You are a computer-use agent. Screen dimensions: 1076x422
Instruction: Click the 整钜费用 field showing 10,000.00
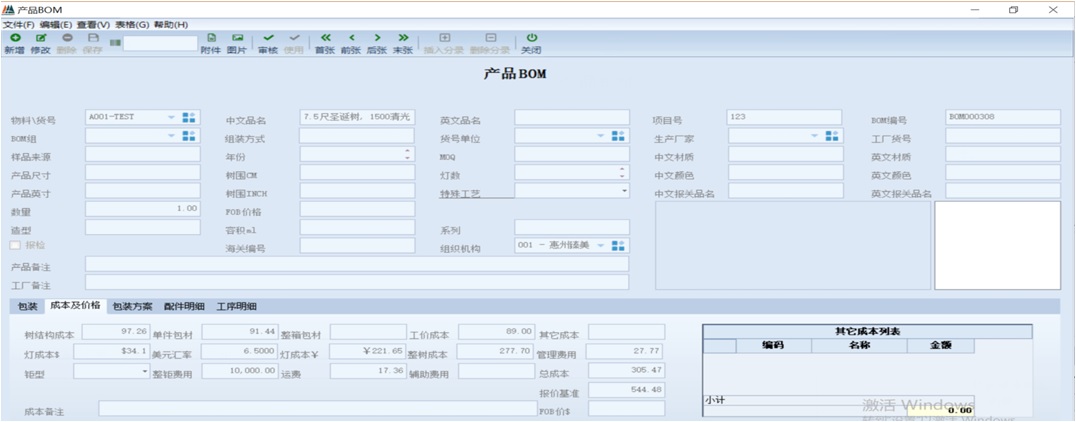[240, 371]
